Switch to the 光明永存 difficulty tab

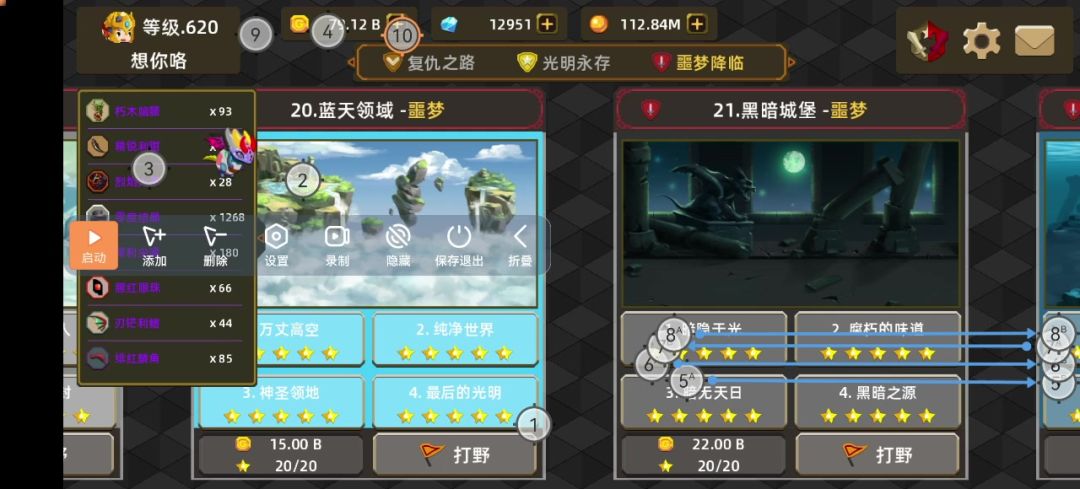[564, 63]
